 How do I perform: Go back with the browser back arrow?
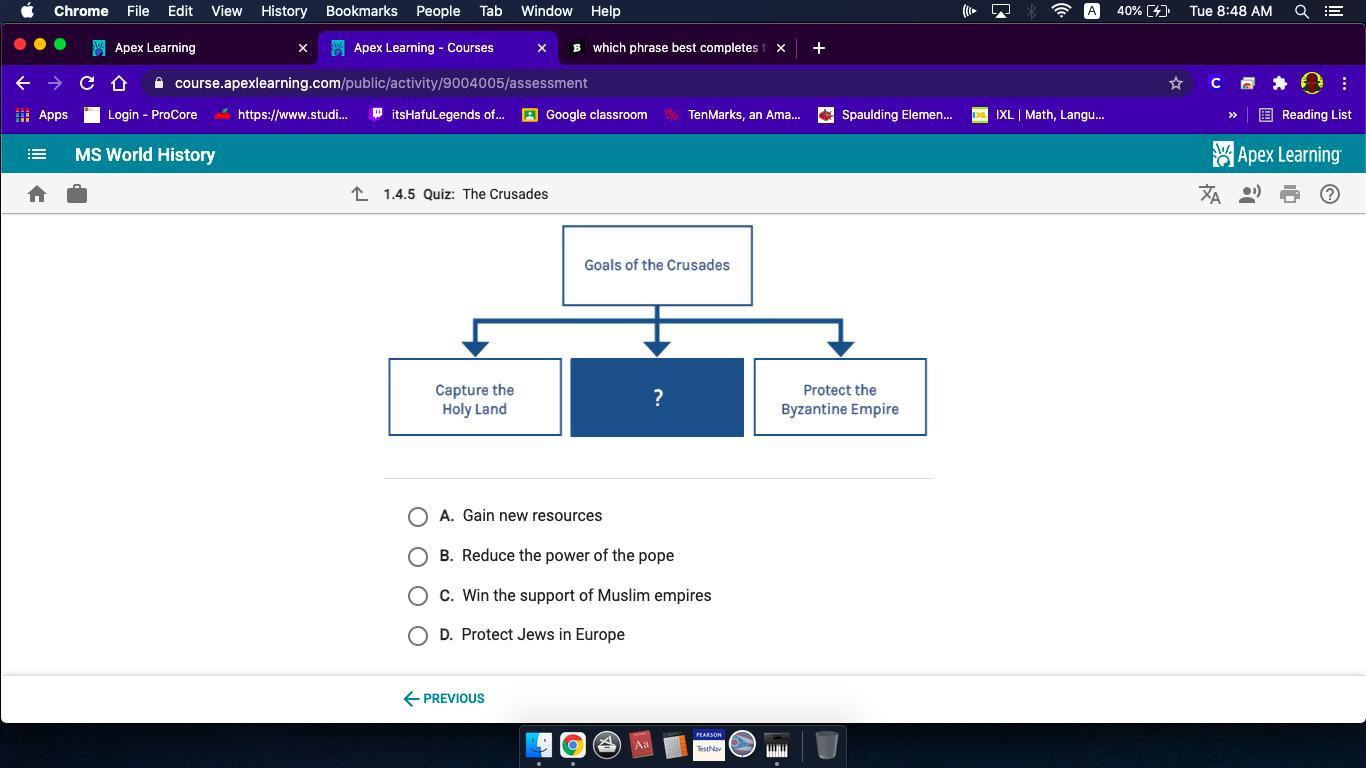click(x=23, y=83)
